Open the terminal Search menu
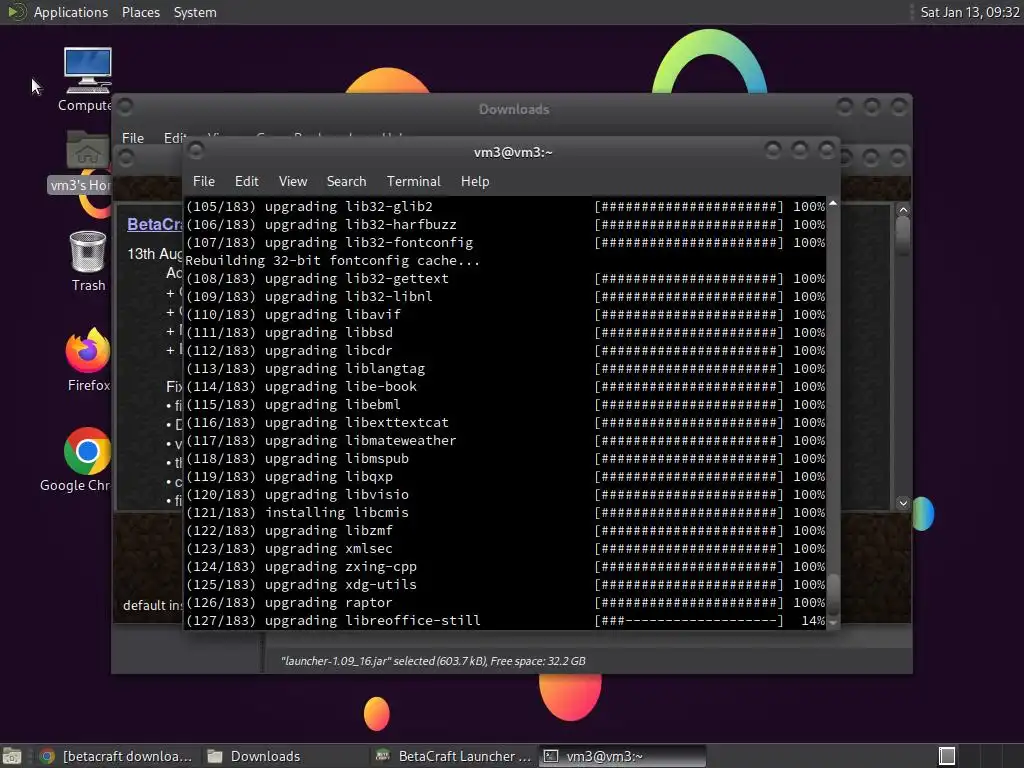Screen dimensions: 1024x768 [346, 182]
